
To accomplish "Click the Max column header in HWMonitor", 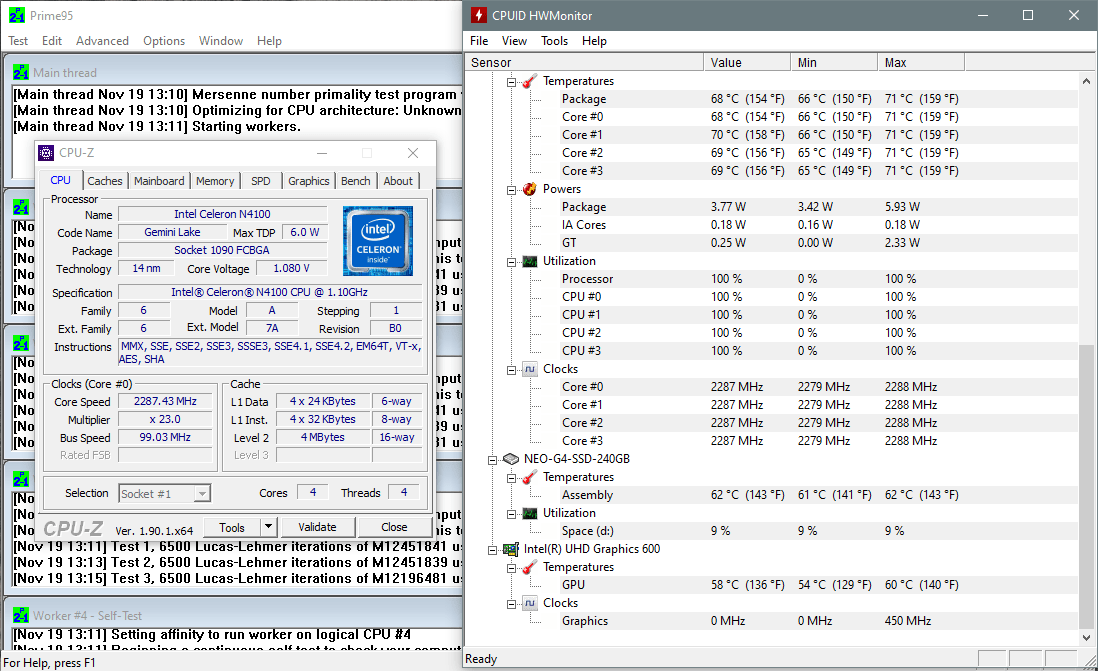I will [921, 62].
